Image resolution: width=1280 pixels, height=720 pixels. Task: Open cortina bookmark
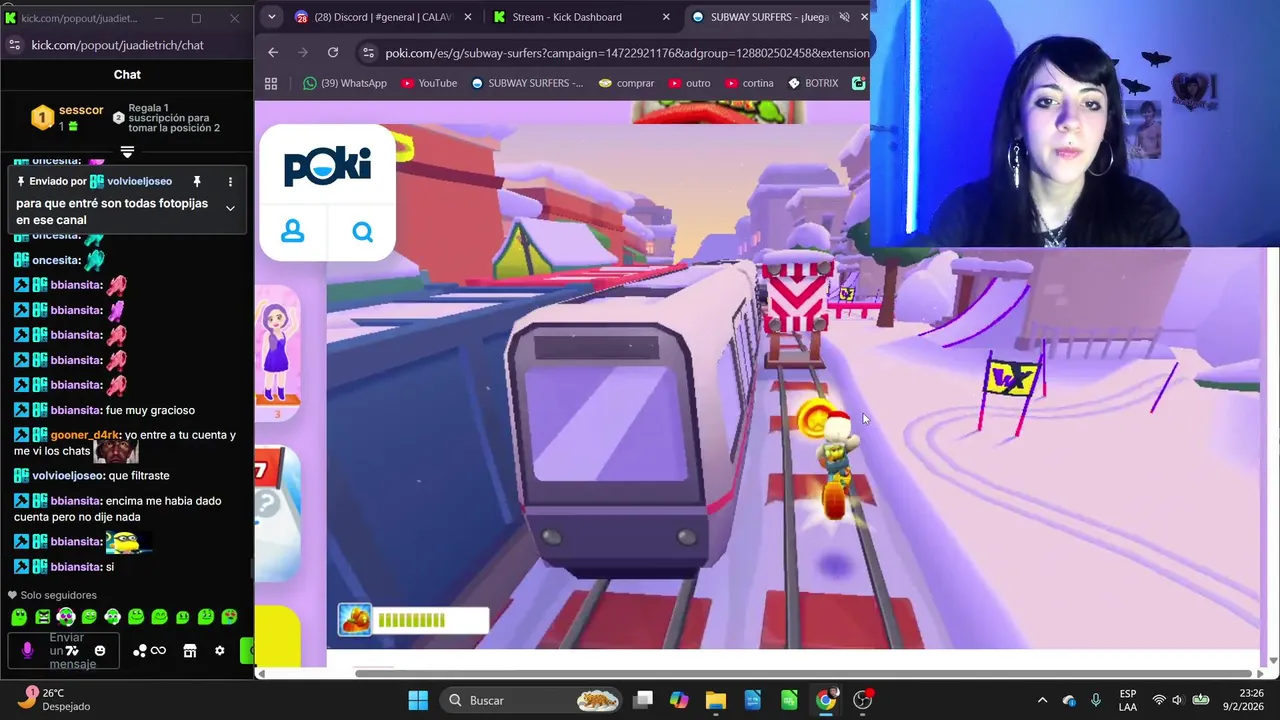tap(750, 83)
